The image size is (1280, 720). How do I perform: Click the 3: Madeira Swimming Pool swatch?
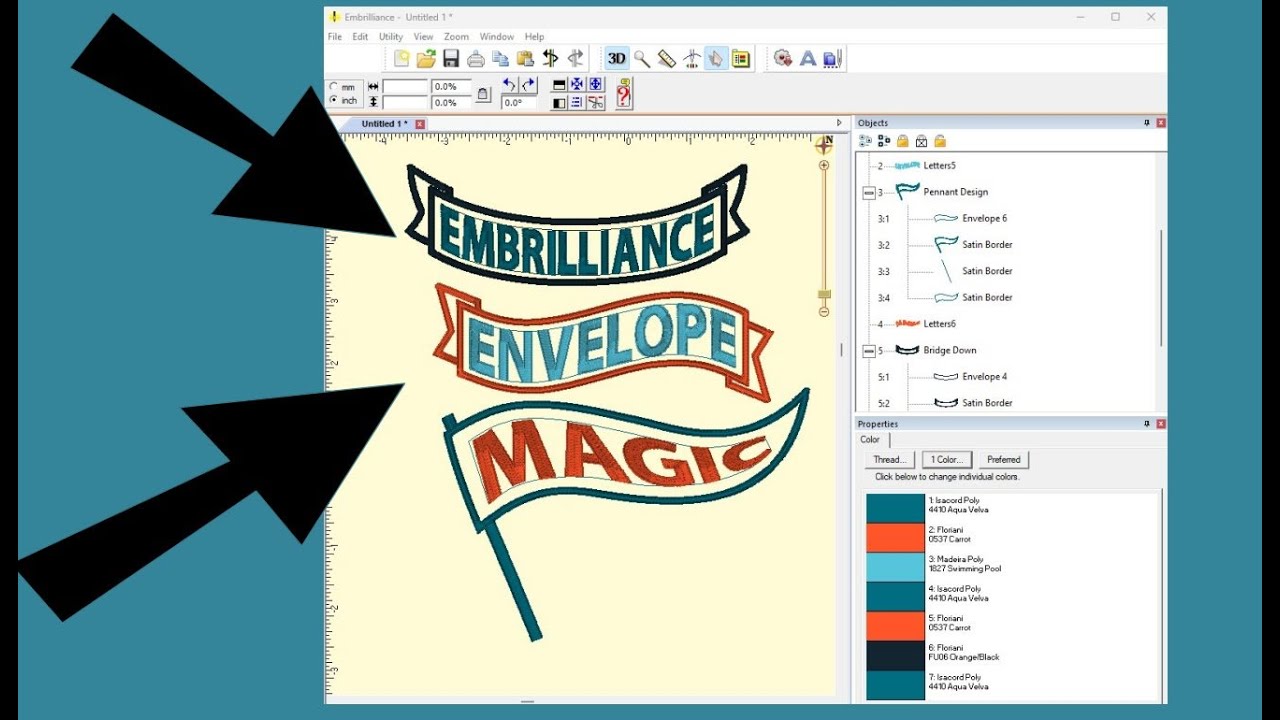coord(895,567)
